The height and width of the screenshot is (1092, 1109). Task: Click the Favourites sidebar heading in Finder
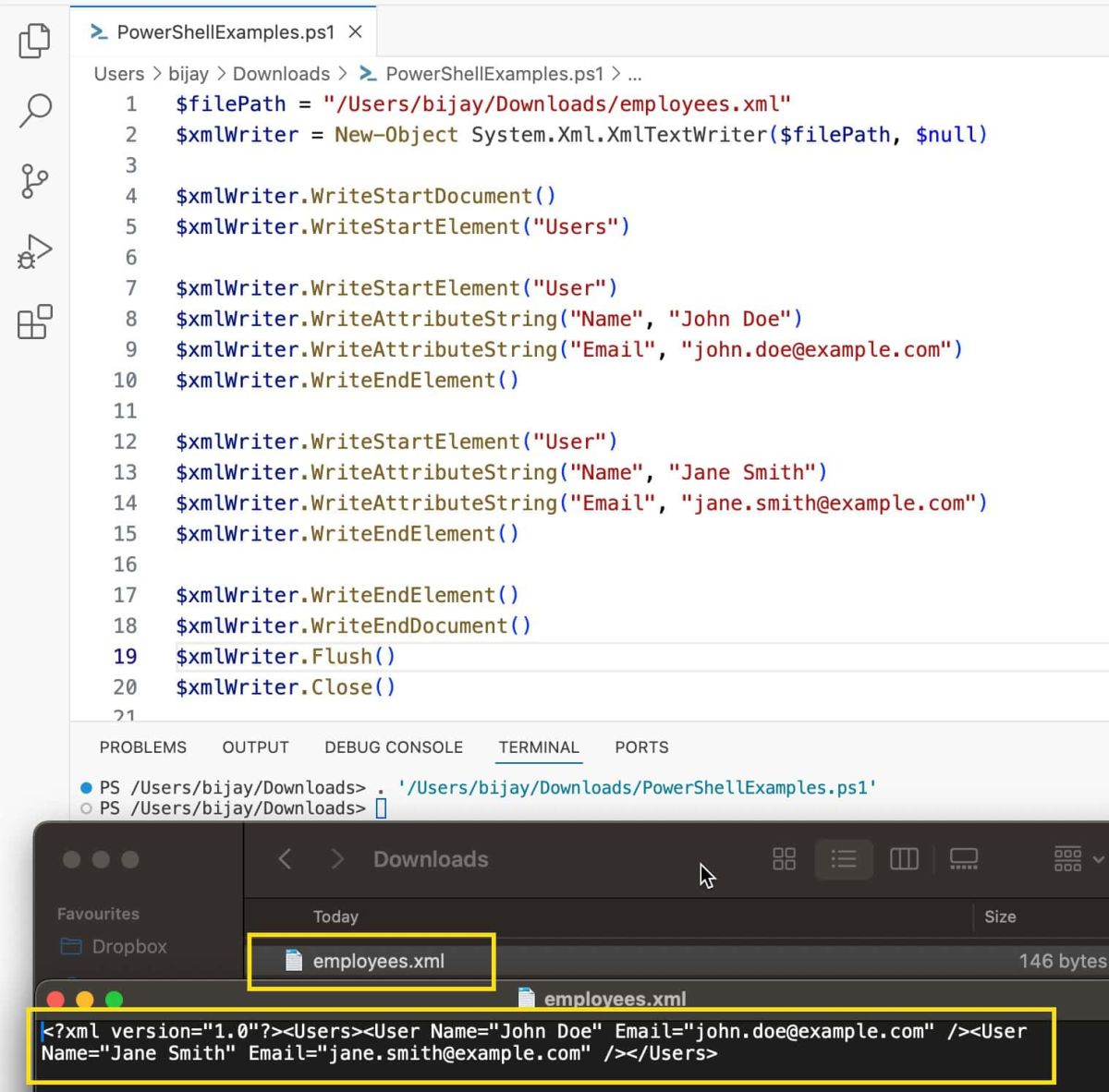click(98, 914)
